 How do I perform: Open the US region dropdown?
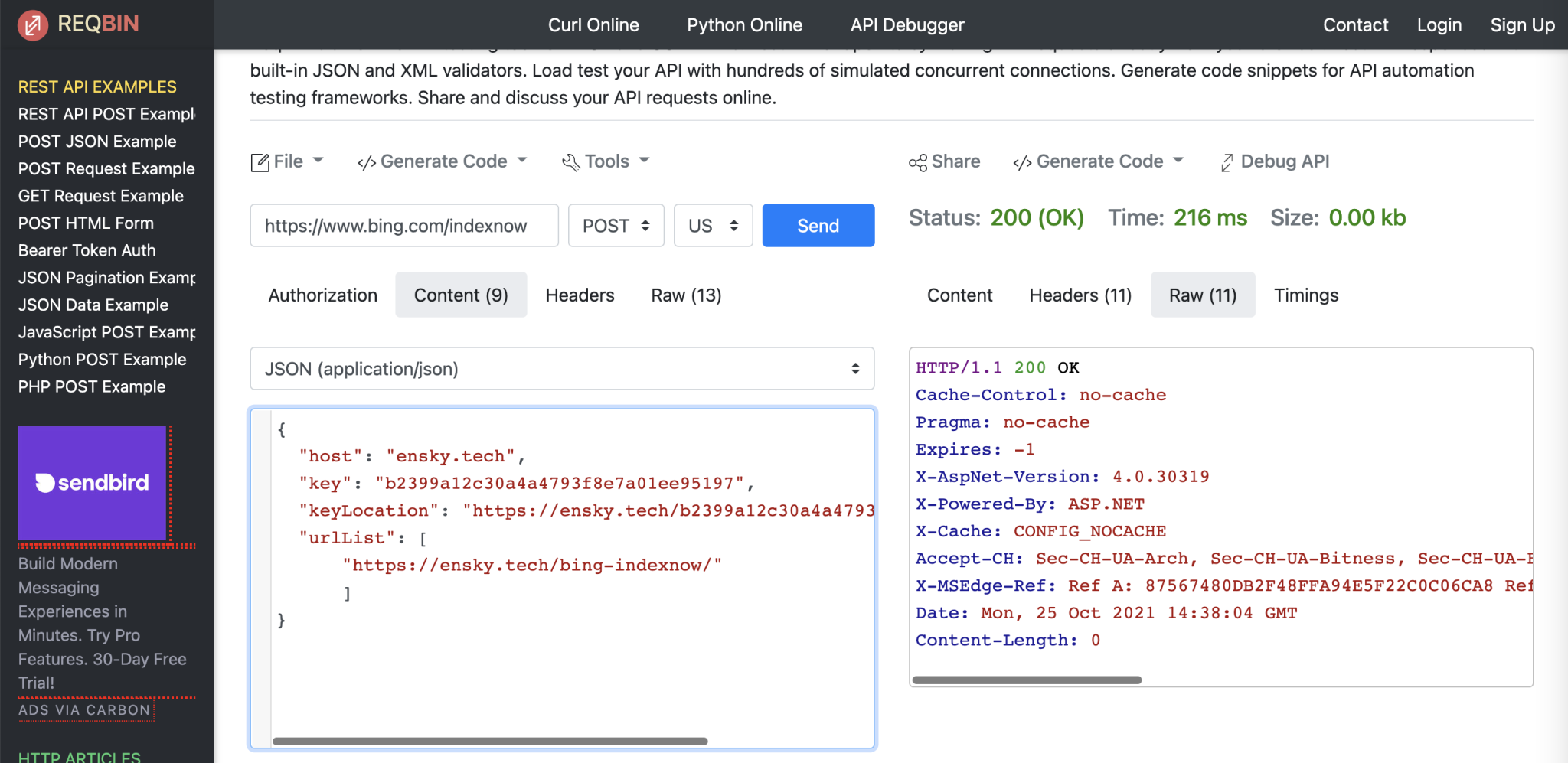[x=713, y=226]
